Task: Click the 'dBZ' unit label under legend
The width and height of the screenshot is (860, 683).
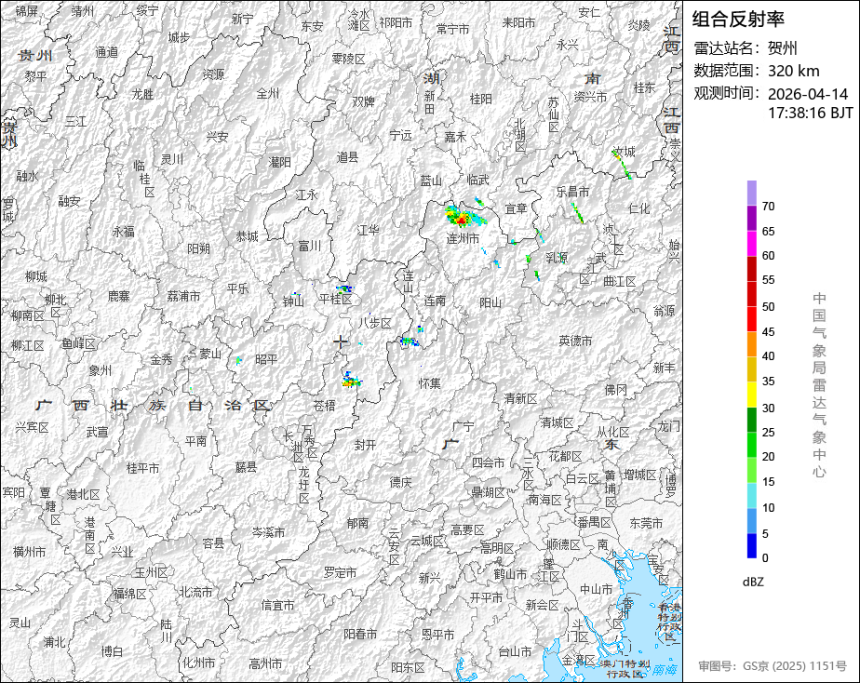Action: (x=753, y=582)
